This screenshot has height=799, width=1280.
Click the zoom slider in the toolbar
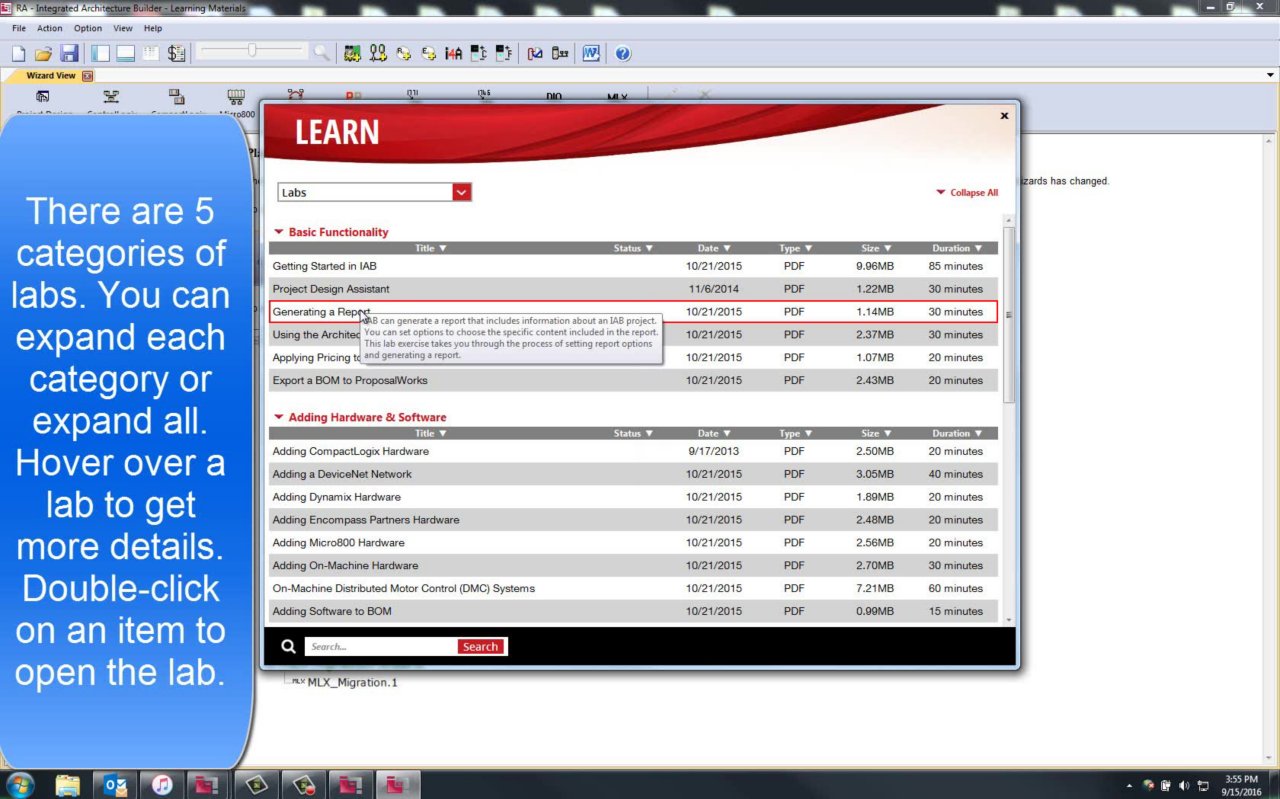click(252, 51)
